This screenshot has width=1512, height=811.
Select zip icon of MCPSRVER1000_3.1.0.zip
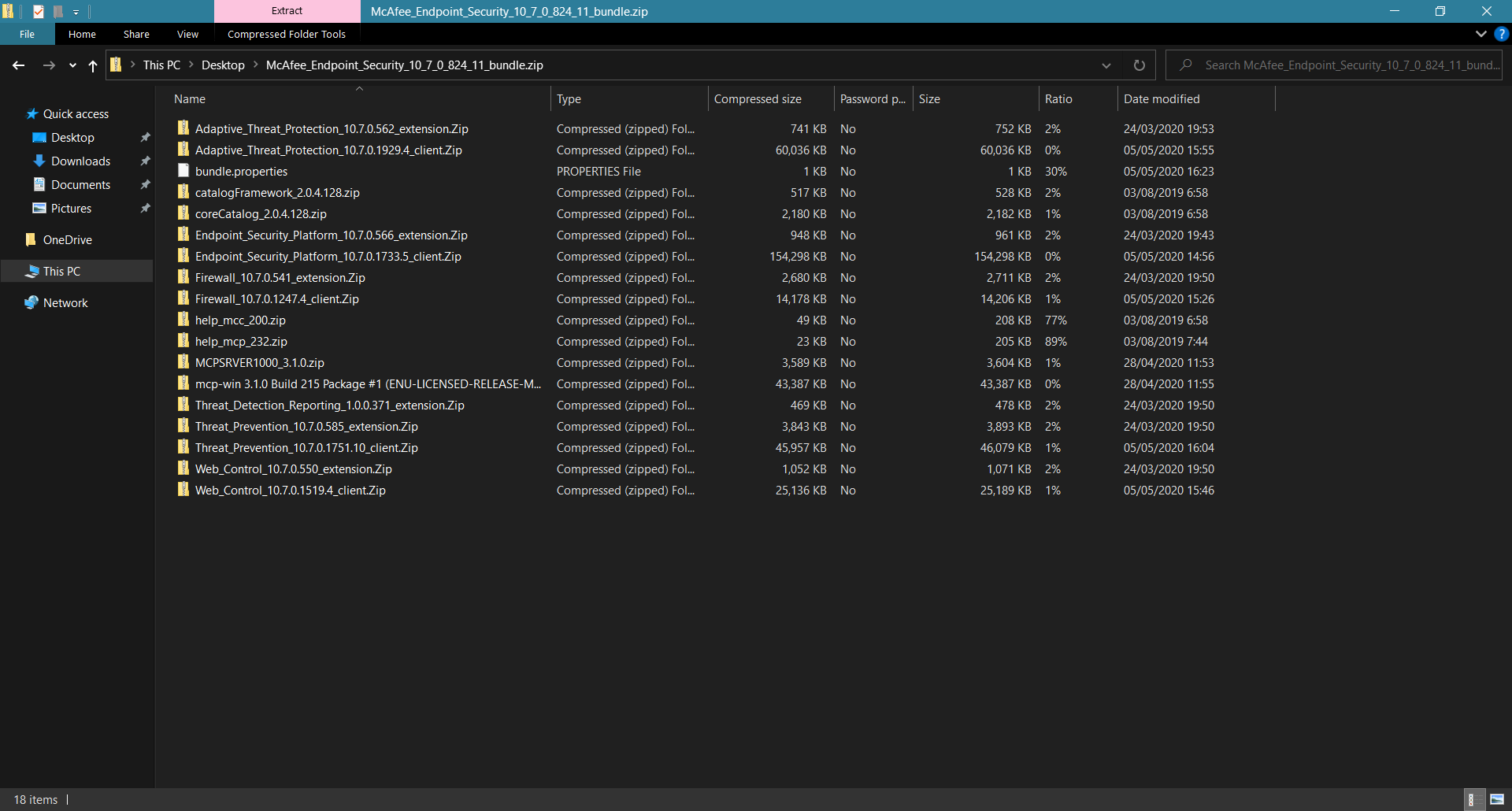coord(183,362)
